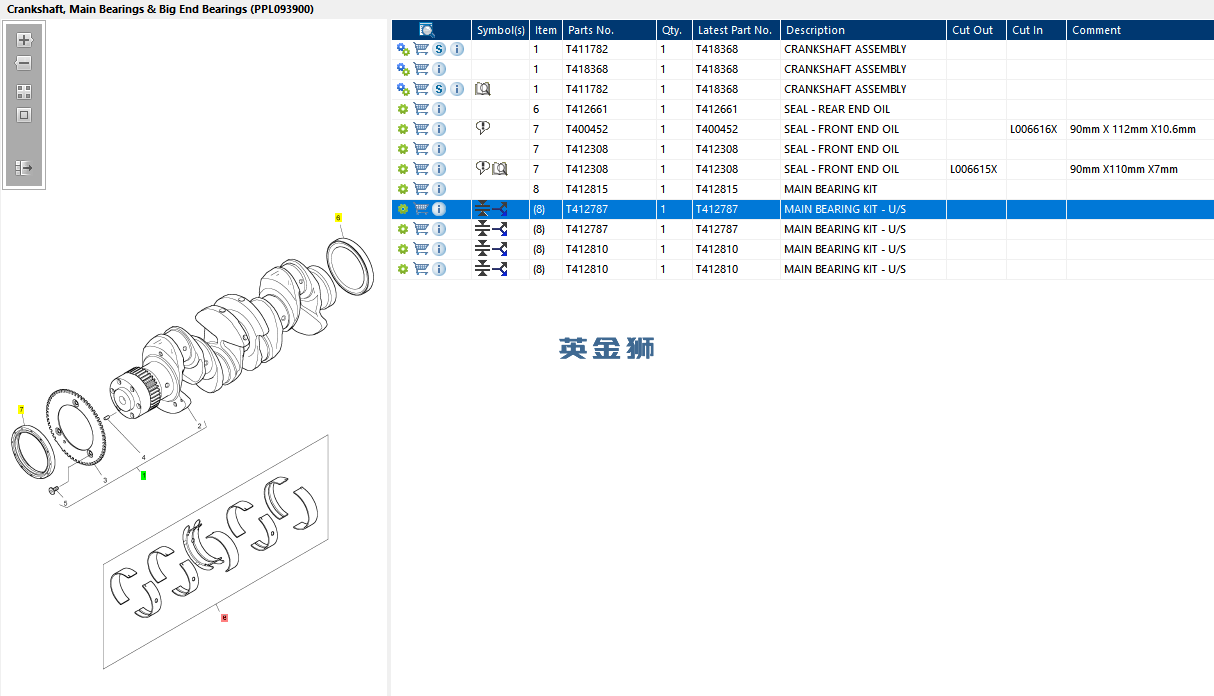Zoom in on the crankshaft diagram
1214x696 pixels.
coord(24,41)
